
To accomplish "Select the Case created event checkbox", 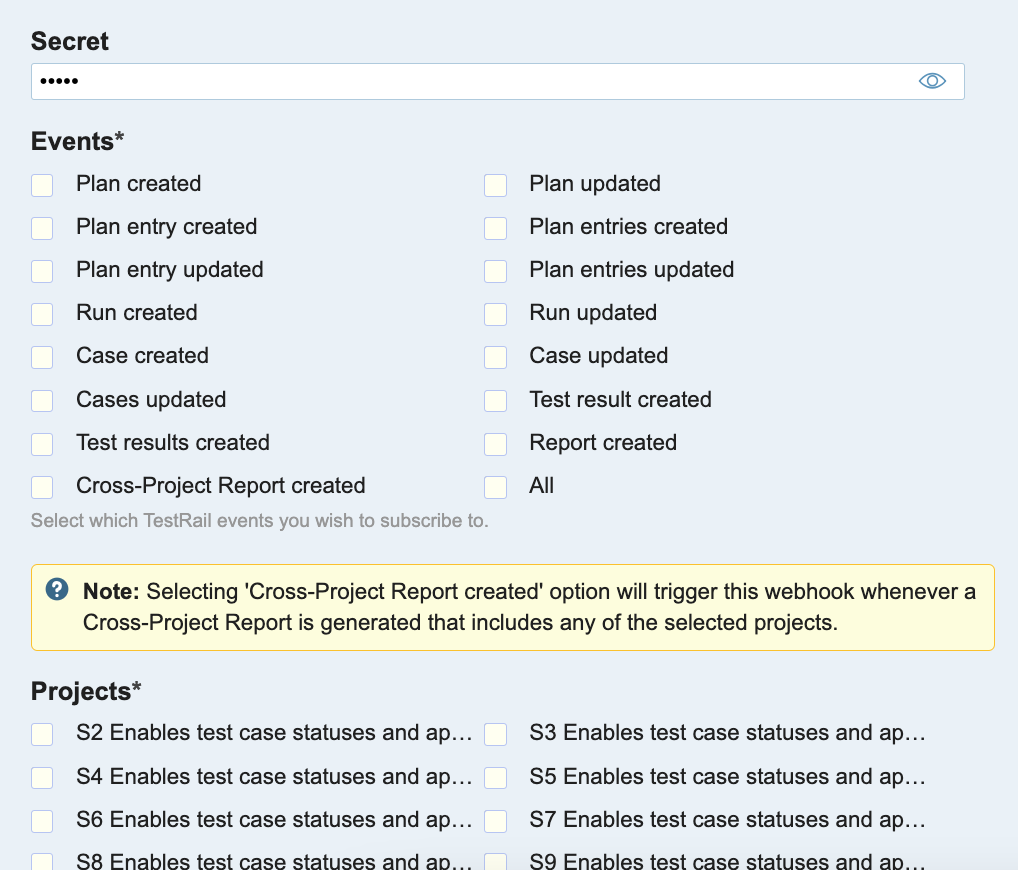I will [42, 357].
